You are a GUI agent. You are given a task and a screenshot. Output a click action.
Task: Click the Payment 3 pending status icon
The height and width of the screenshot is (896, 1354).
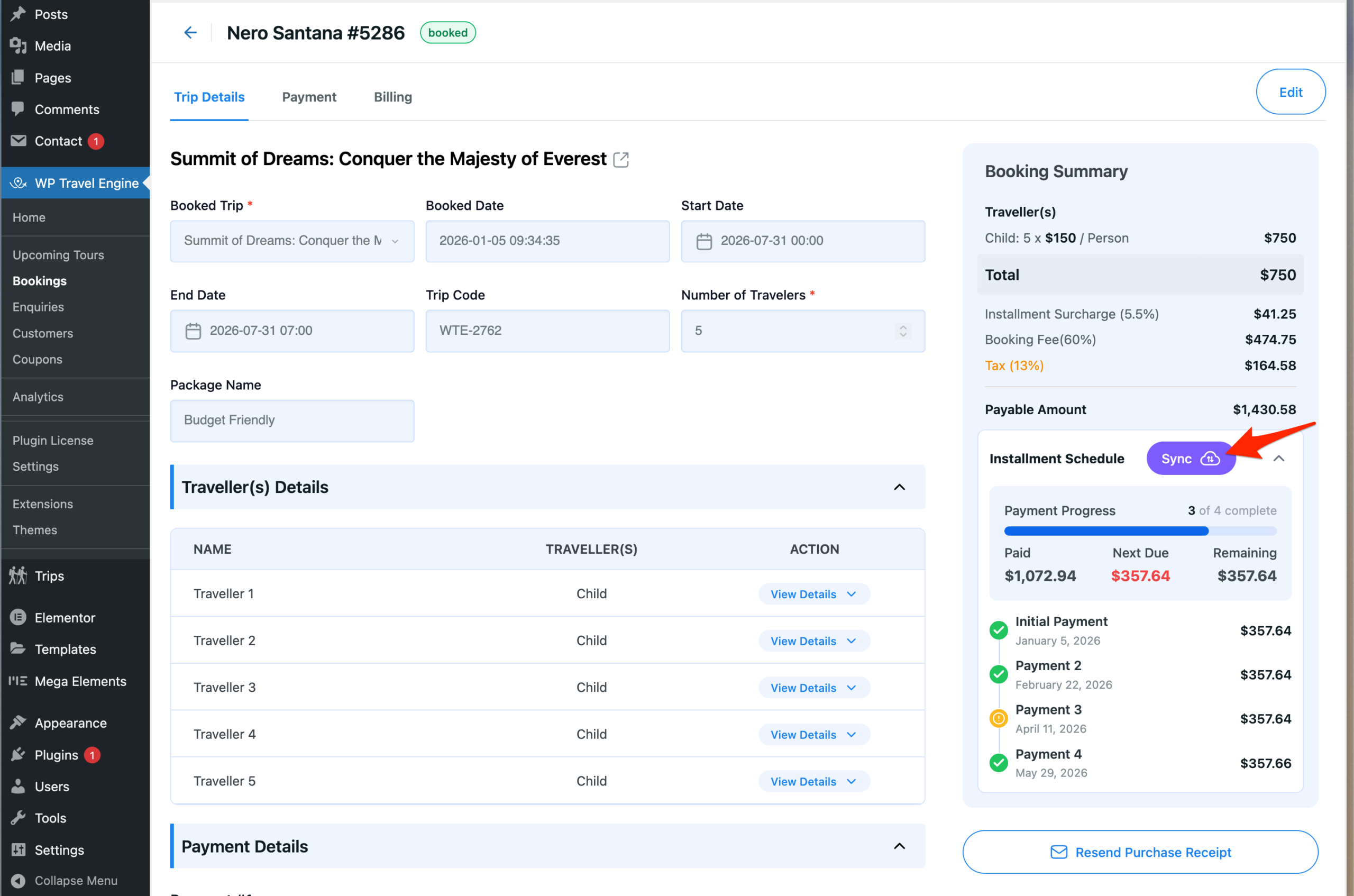[x=998, y=718]
